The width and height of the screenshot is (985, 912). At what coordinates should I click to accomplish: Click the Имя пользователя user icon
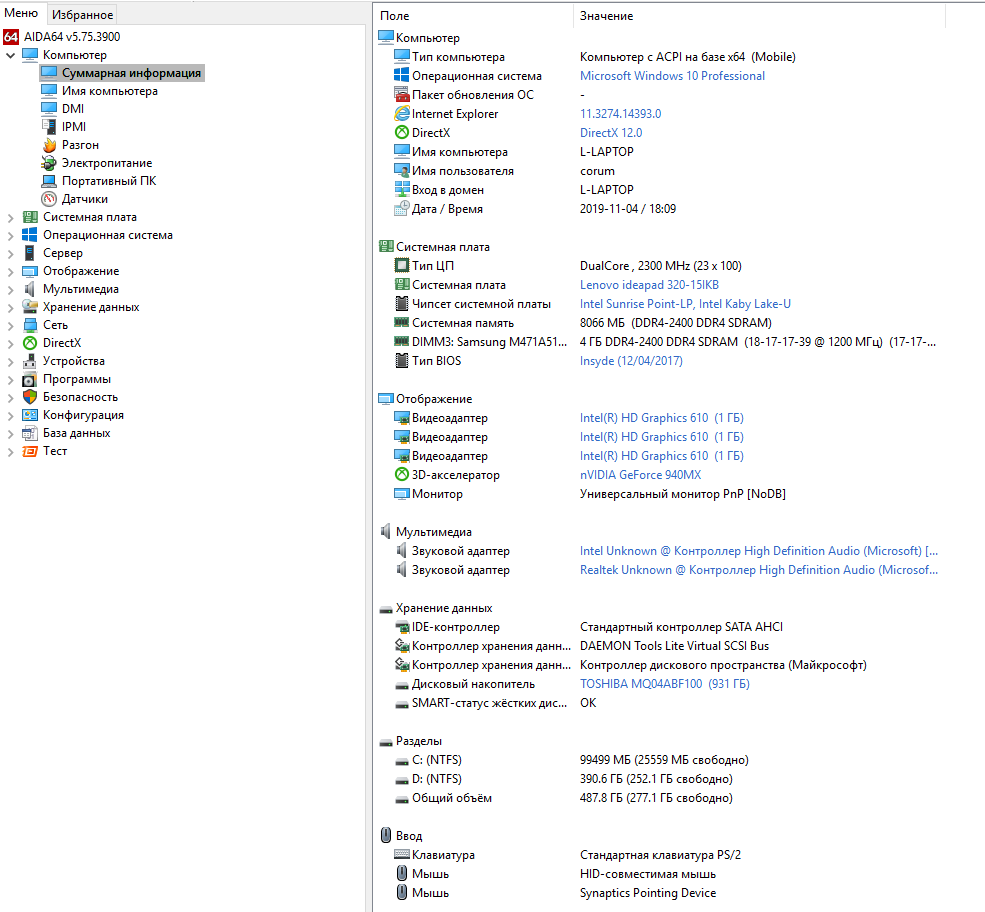[401, 170]
